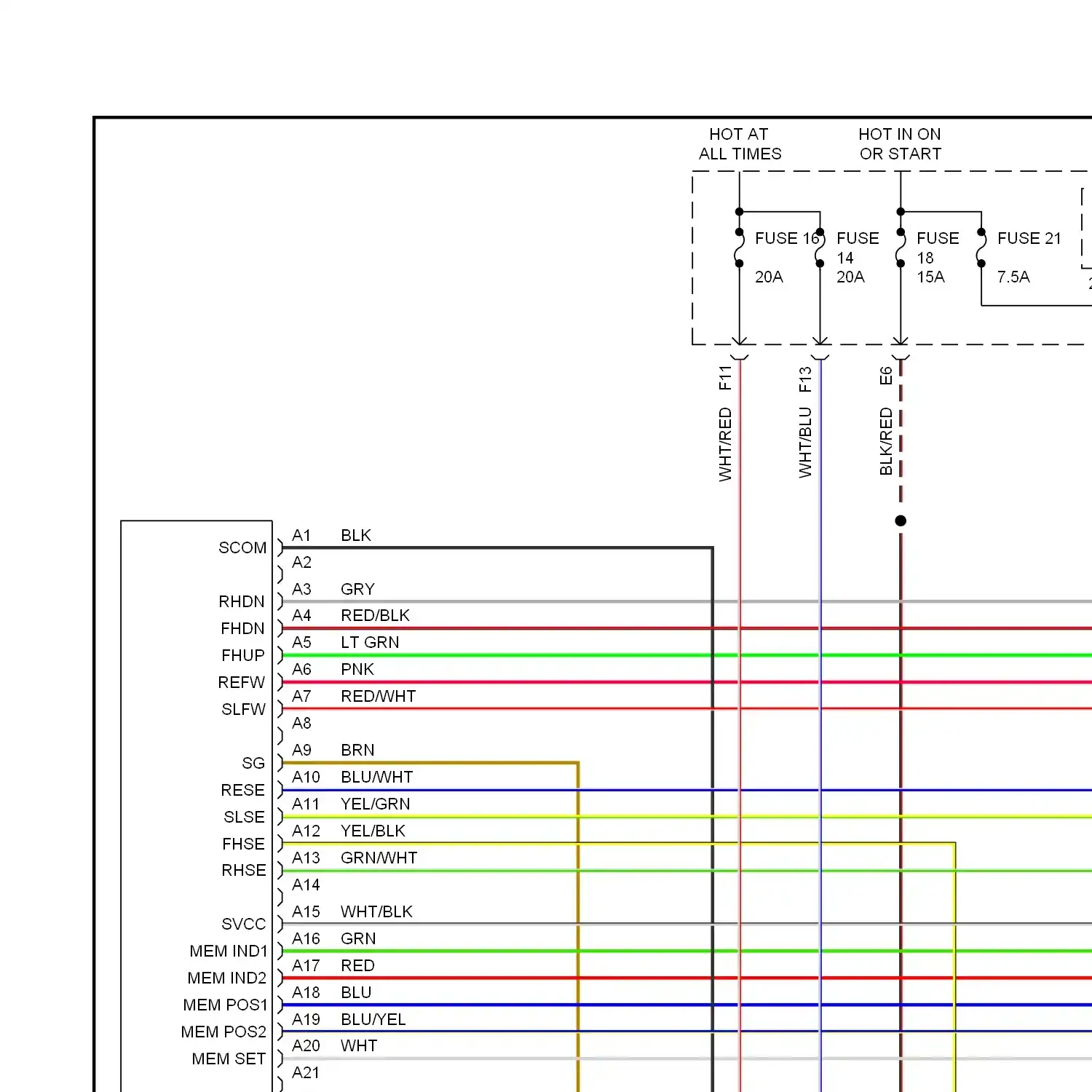Click the BLU/WHT color label at A10
The height and width of the screenshot is (1092, 1092).
376,777
